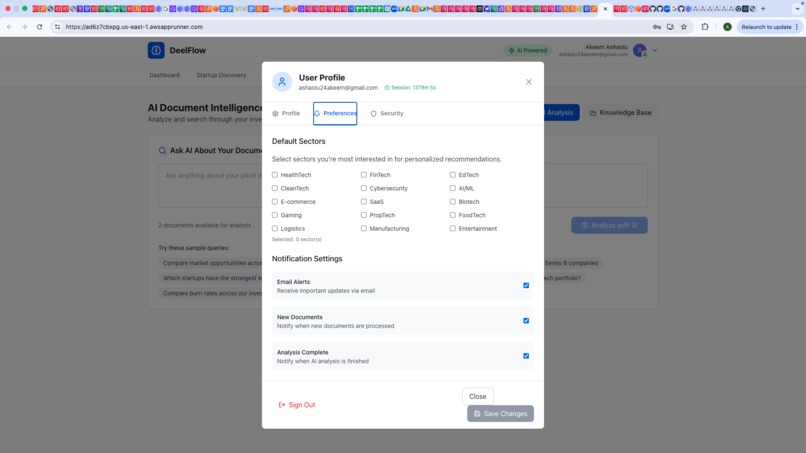Image resolution: width=806 pixels, height=453 pixels.
Task: Check the Gaming sector
Action: point(274,215)
